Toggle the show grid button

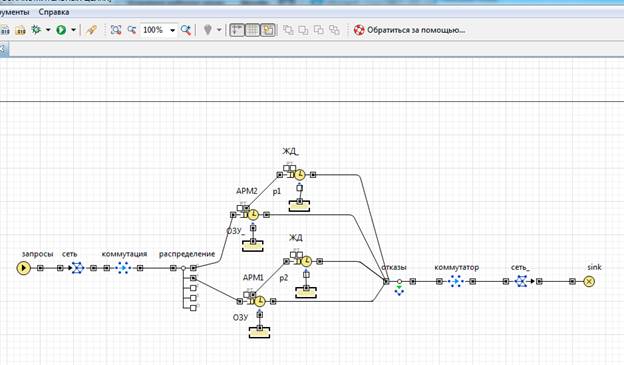tap(252, 30)
